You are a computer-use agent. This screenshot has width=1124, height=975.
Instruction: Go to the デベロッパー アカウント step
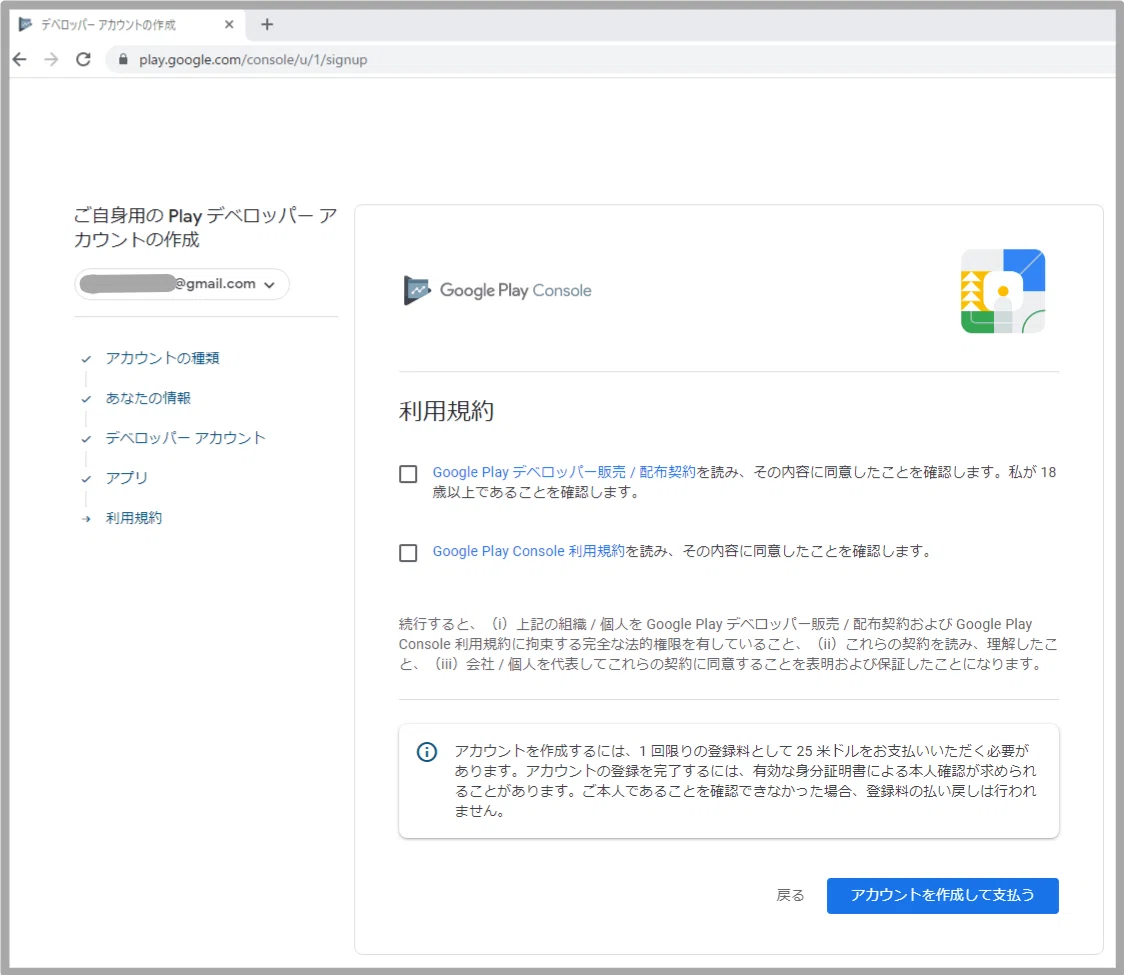pos(186,438)
